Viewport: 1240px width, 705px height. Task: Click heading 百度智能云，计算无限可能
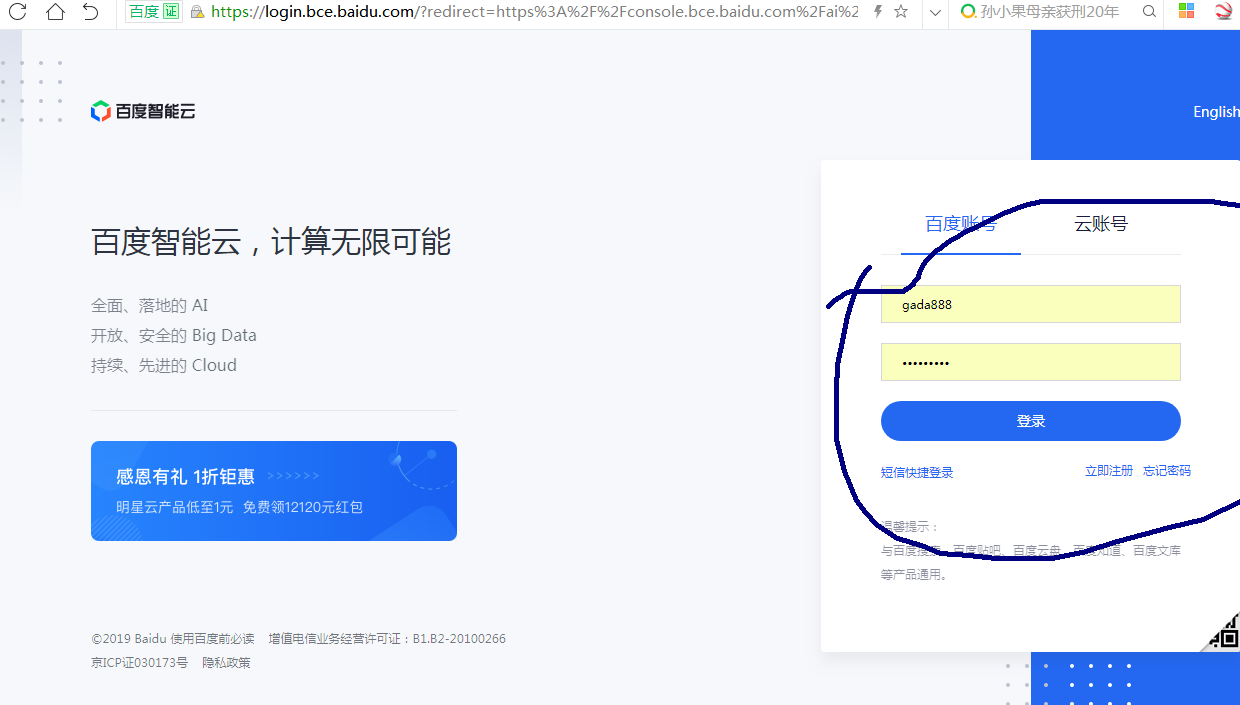271,241
